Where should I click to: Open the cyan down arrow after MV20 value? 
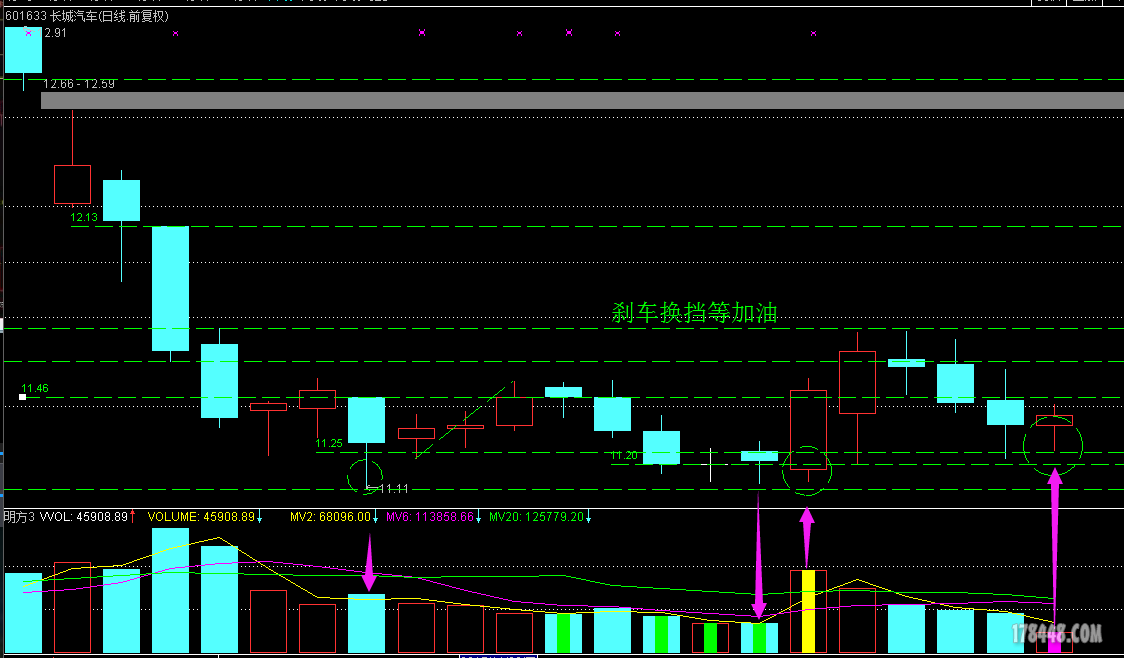tap(589, 517)
